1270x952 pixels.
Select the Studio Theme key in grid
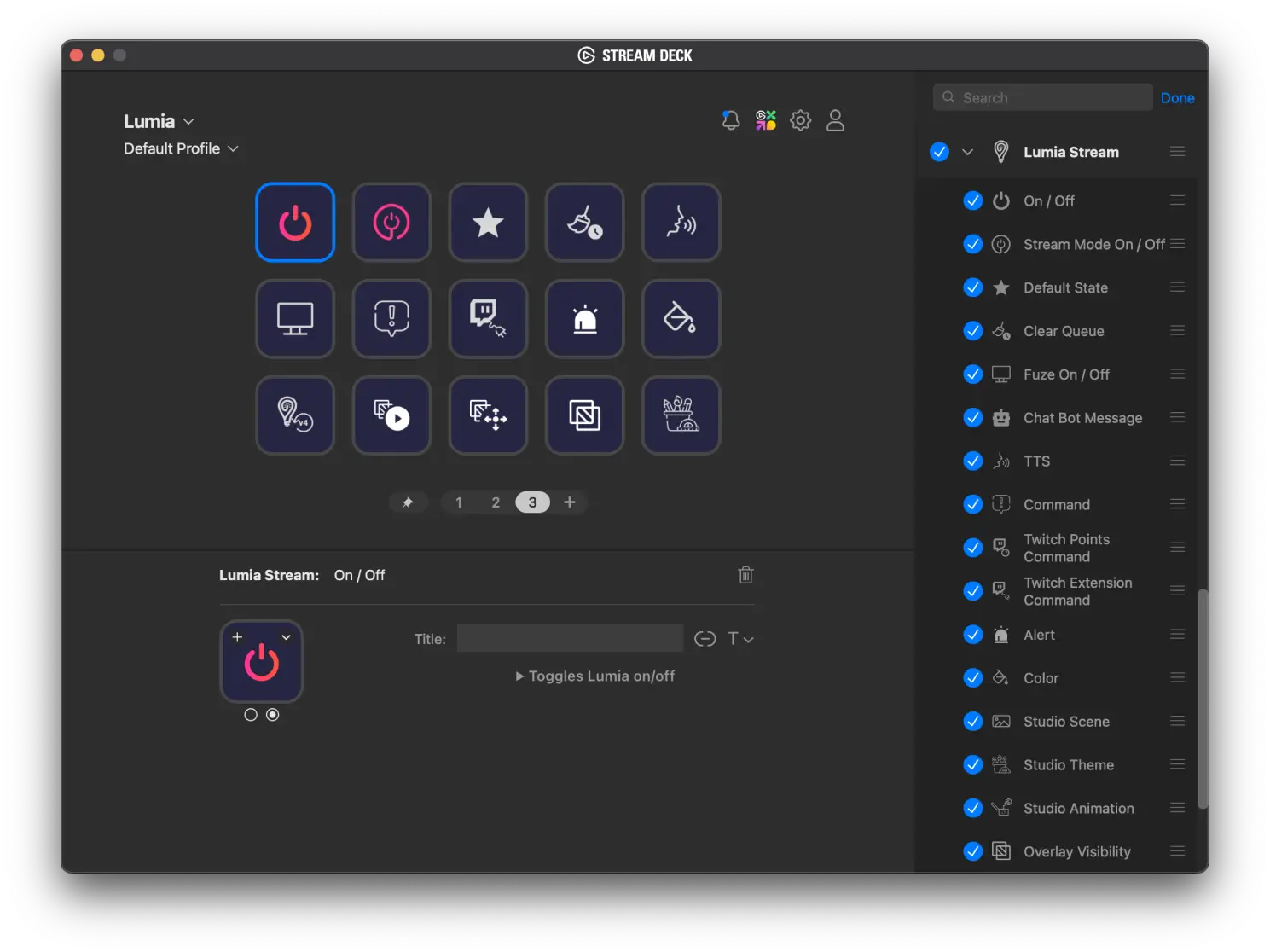681,415
